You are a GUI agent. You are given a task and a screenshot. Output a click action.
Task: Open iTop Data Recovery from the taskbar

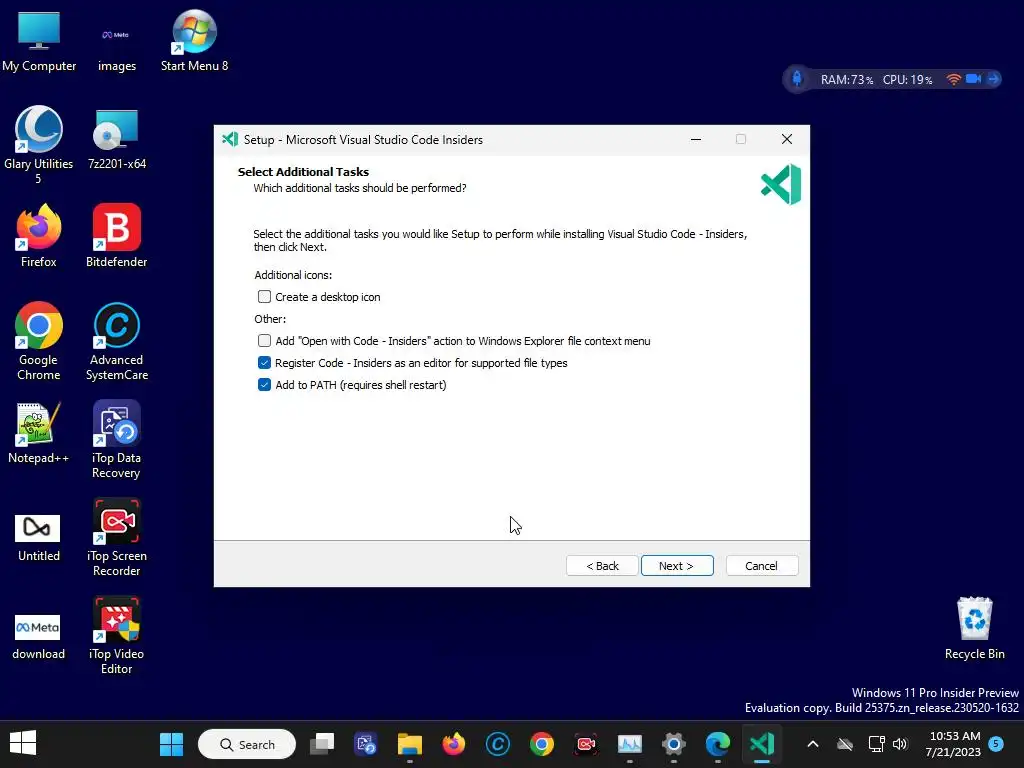366,744
